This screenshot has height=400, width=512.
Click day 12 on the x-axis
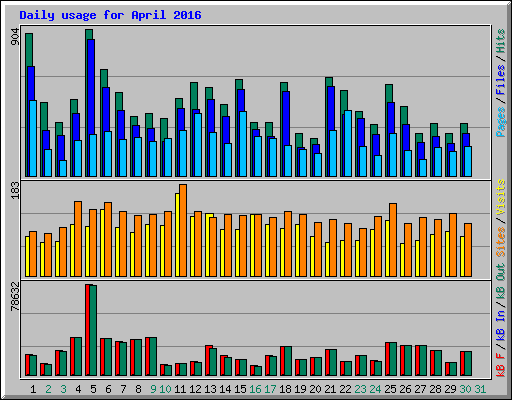click(195, 389)
